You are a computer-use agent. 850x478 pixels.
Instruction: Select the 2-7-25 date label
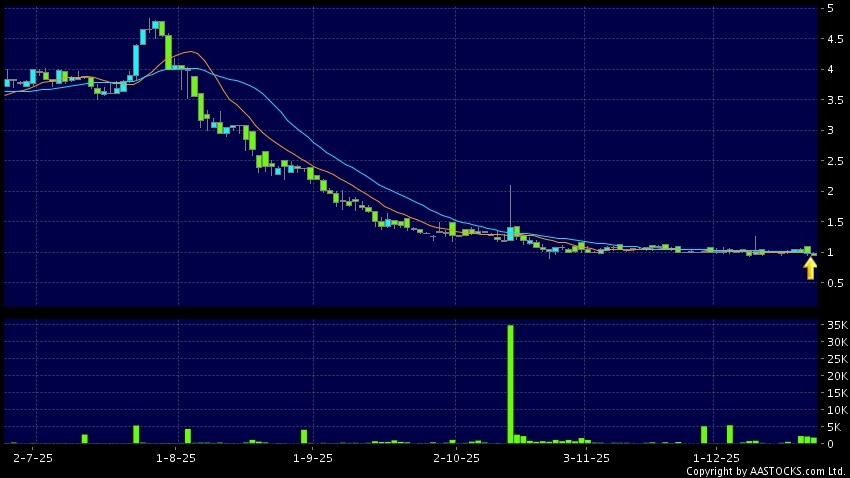tap(33, 456)
